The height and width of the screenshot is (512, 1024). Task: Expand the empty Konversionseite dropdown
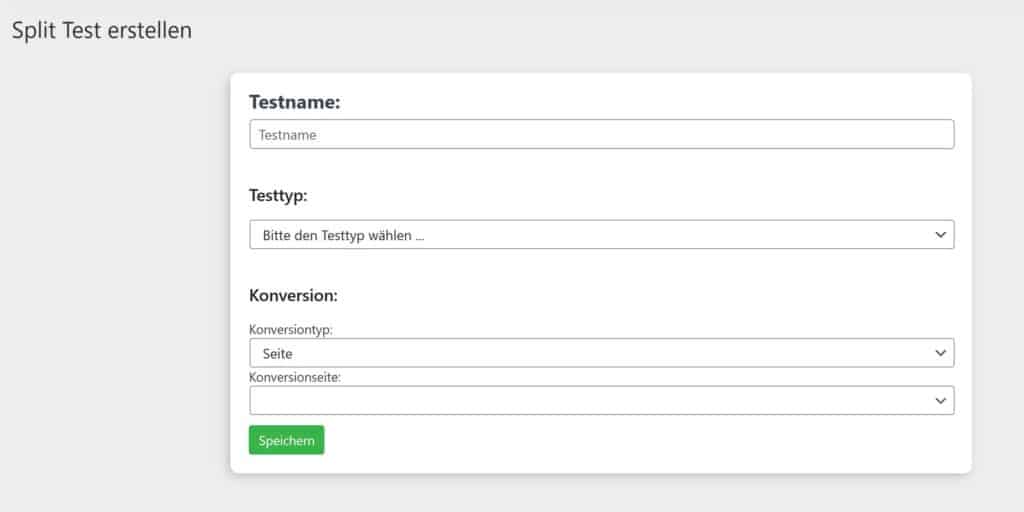pyautogui.click(x=601, y=400)
